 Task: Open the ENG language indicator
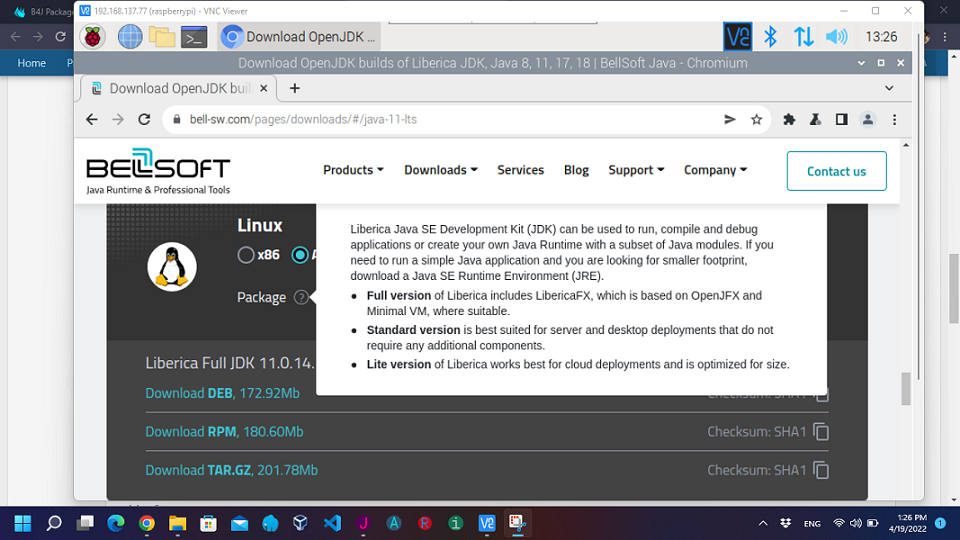812,524
